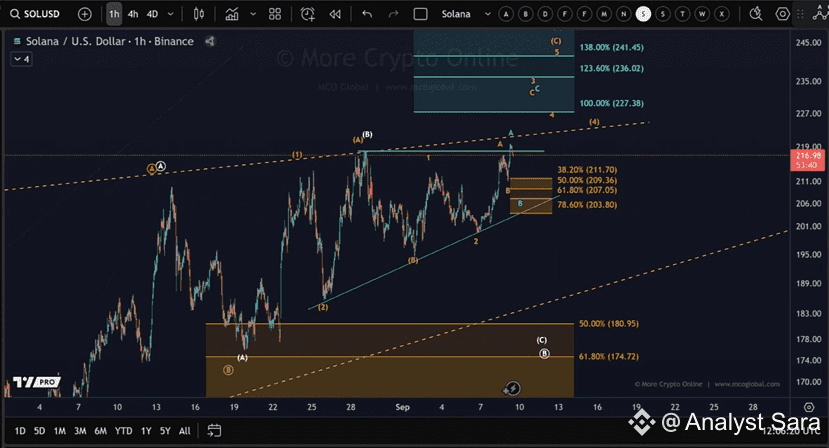The image size is (829, 448).
Task: Expand the timeframe interval dropdown
Action: click(171, 14)
